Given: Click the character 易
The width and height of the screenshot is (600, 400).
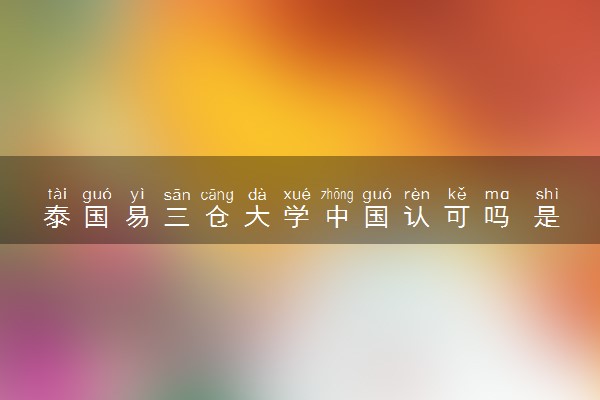Looking at the screenshot, I should click(x=137, y=217).
